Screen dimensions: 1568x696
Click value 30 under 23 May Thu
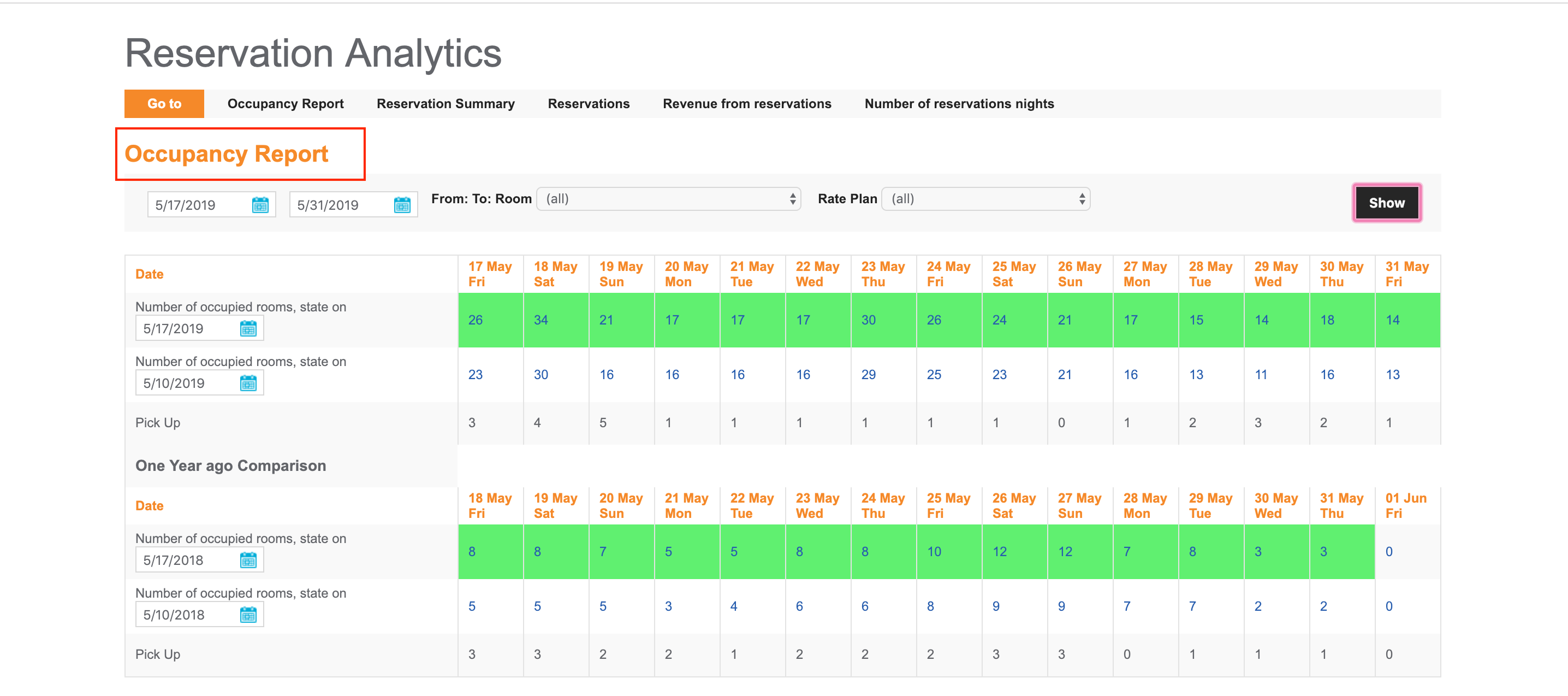tap(868, 320)
